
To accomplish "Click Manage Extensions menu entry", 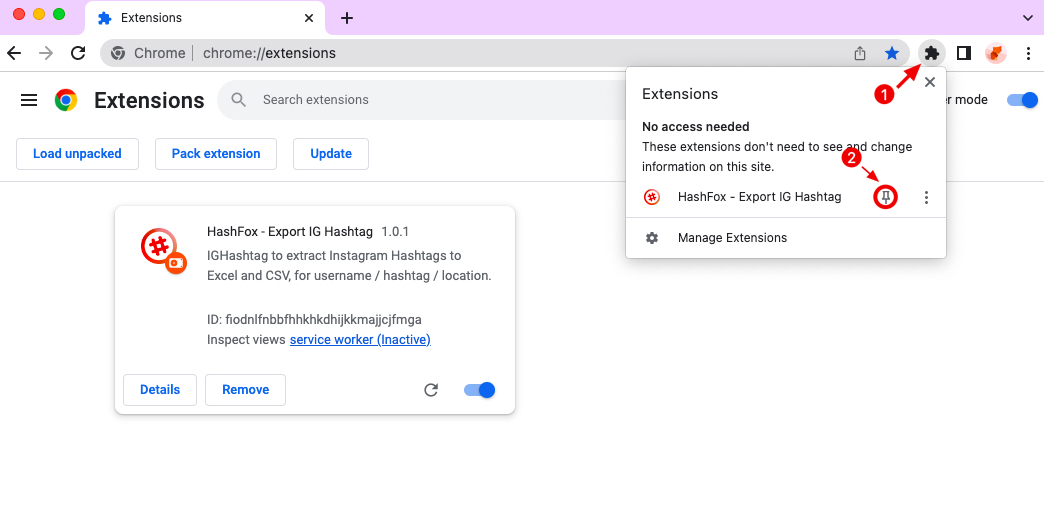I will tap(786, 238).
